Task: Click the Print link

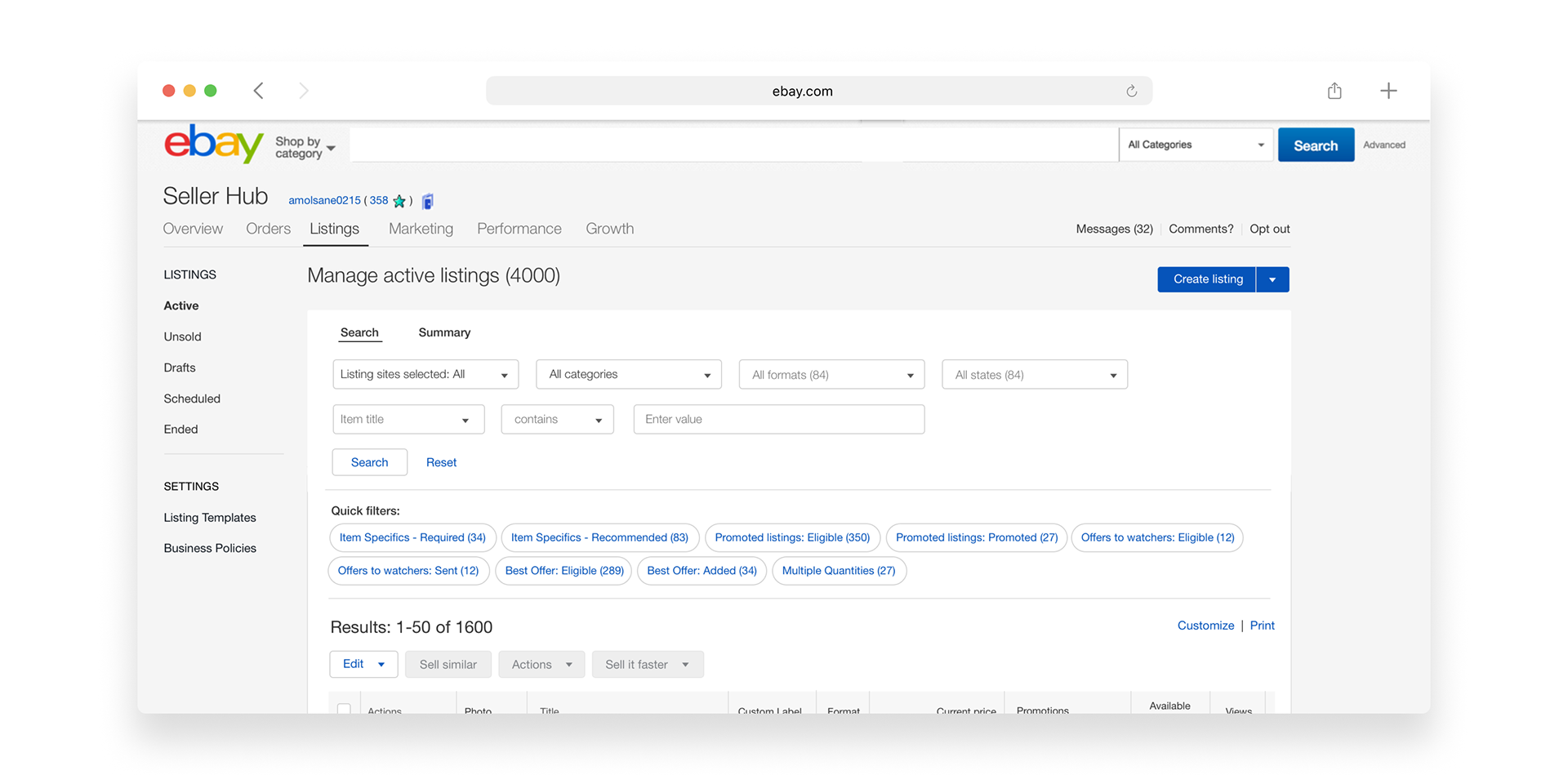Action: click(1262, 626)
